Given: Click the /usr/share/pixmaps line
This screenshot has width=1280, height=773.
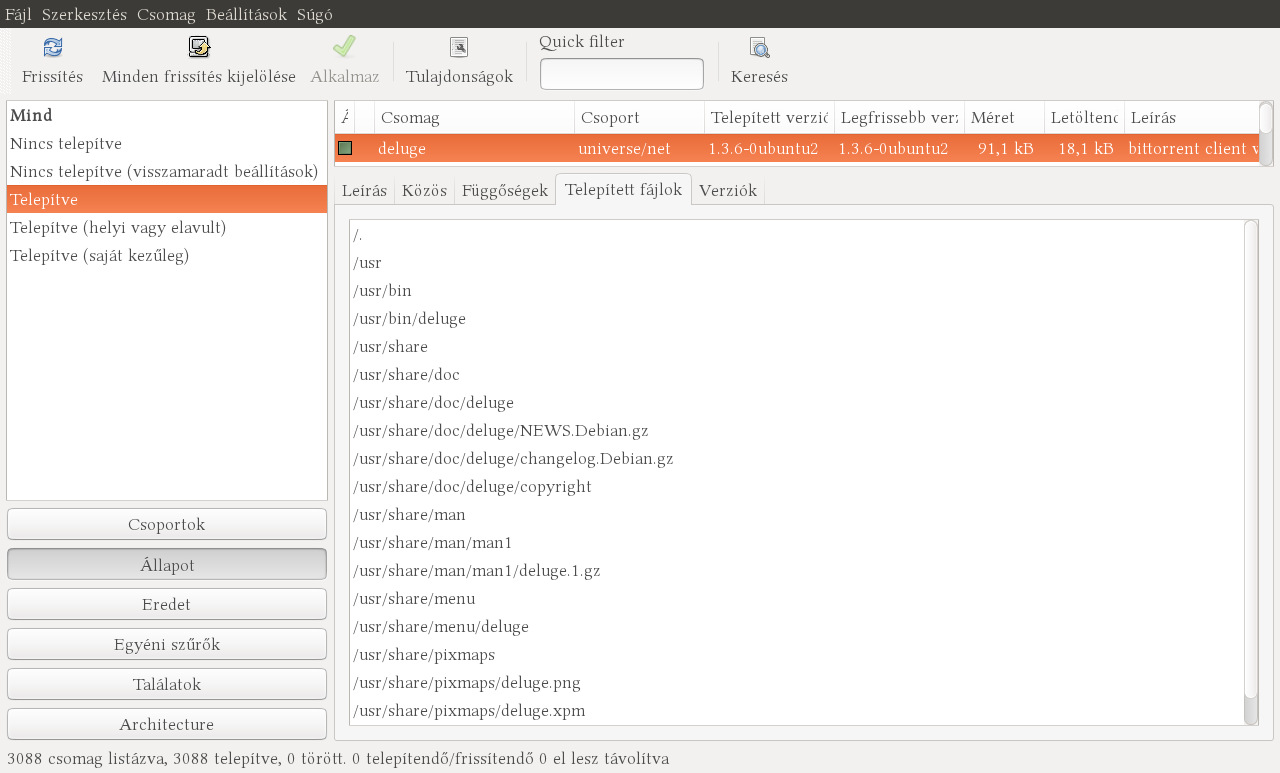Looking at the screenshot, I should click(424, 655).
